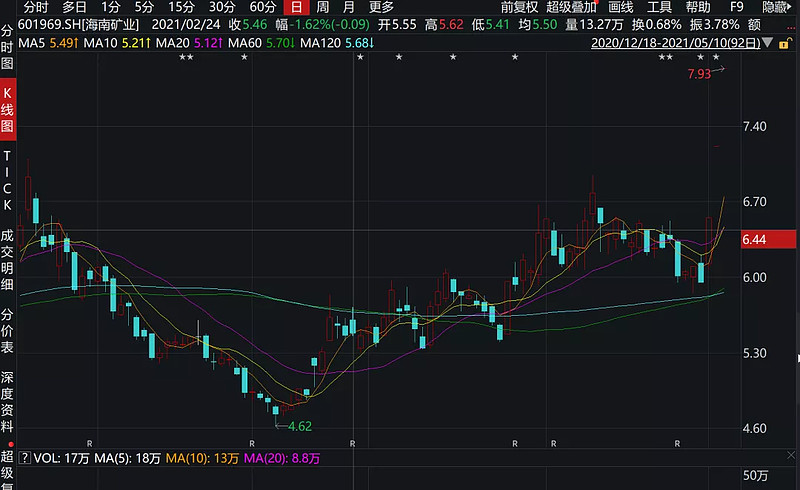Click the R marker below the crosshair line
Image resolution: width=800 pixels, height=490 pixels.
click(353, 444)
